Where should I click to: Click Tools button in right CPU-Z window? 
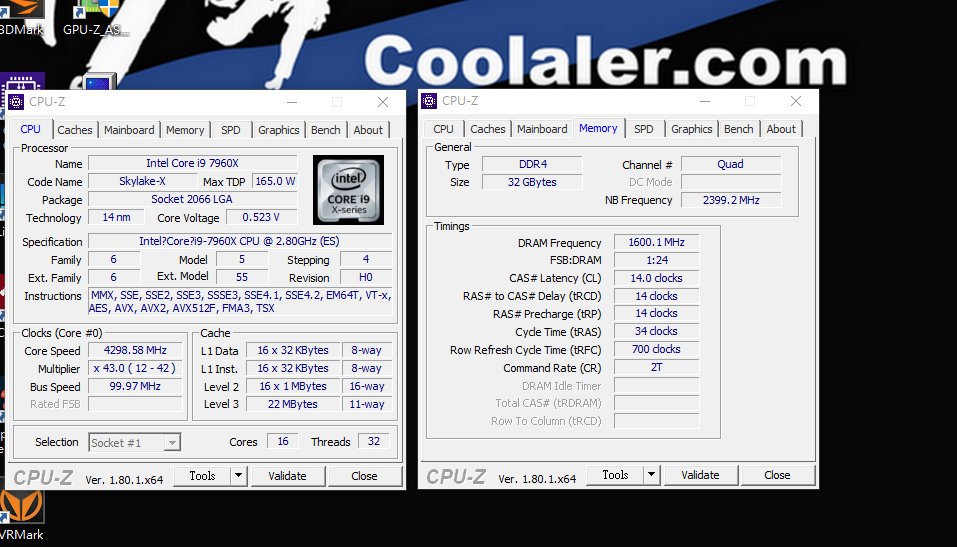[615, 475]
